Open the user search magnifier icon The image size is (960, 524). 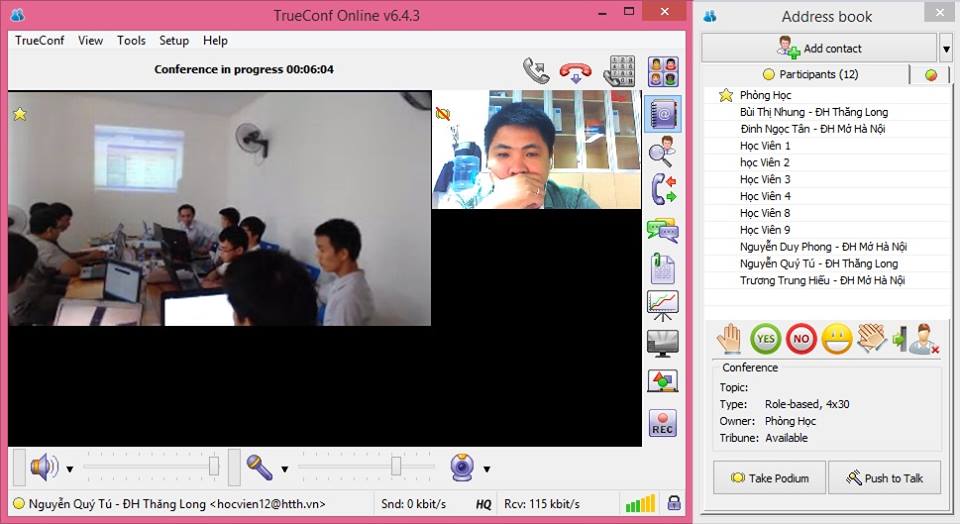662,152
